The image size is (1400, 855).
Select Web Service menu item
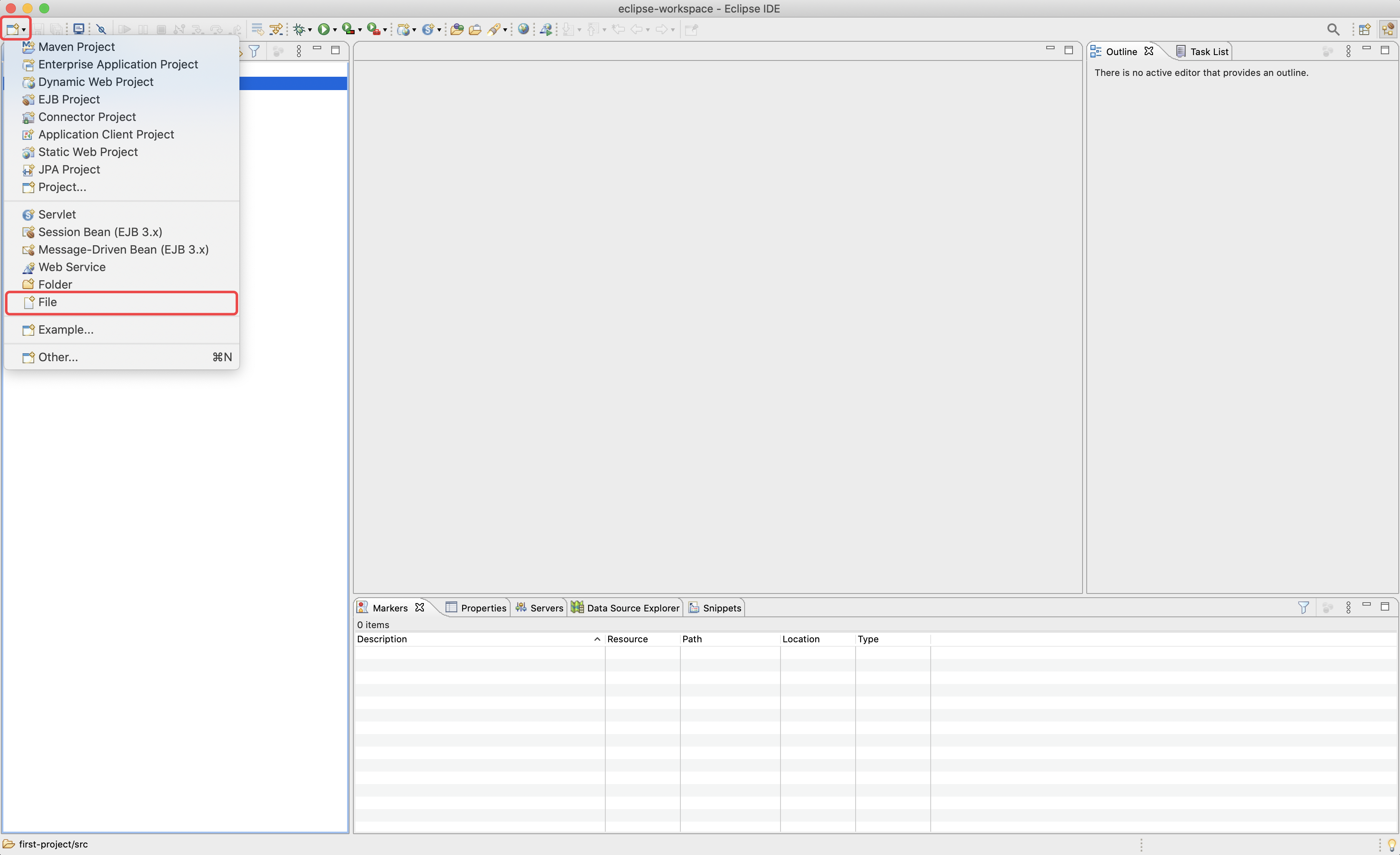[121, 267]
